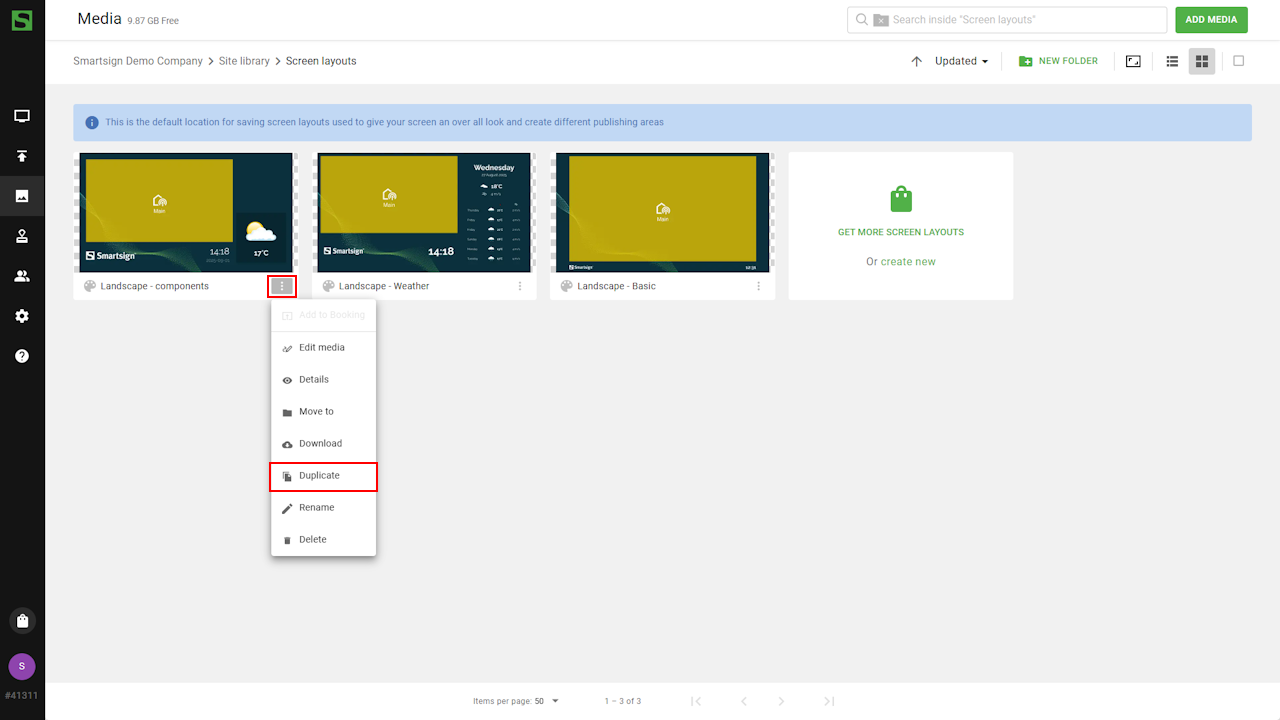This screenshot has width=1280, height=720.
Task: Open options menu for Landscape - Weather
Action: [x=520, y=286]
